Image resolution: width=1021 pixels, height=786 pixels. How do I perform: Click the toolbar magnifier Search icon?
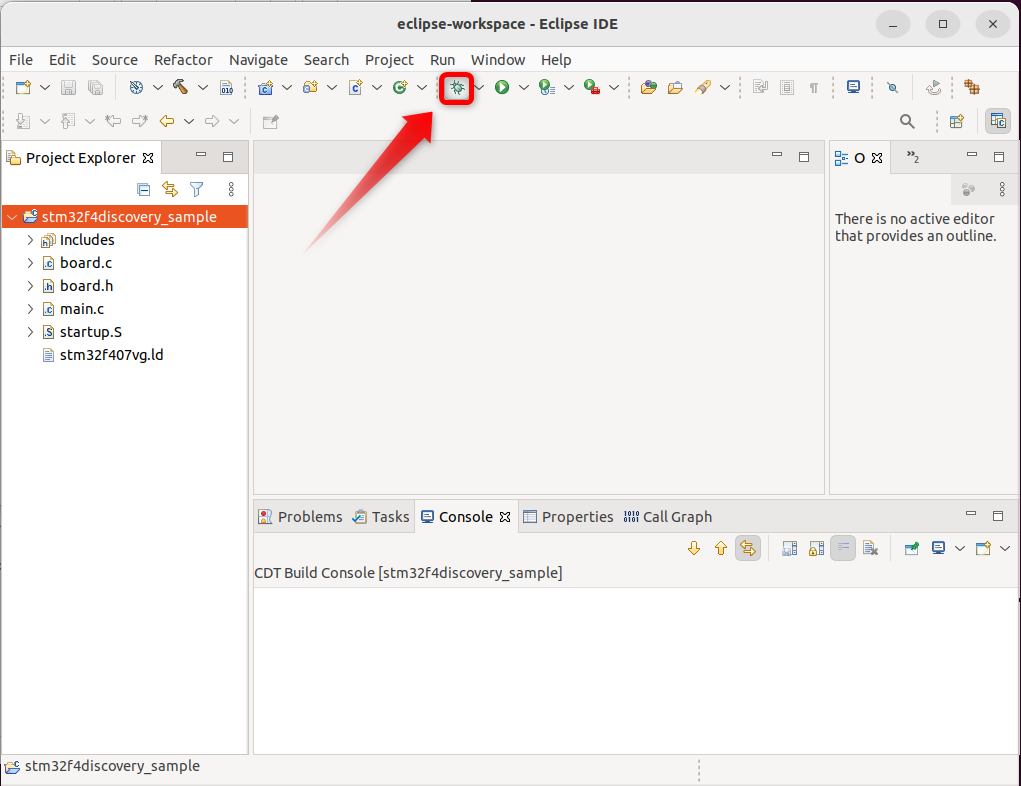coord(907,121)
